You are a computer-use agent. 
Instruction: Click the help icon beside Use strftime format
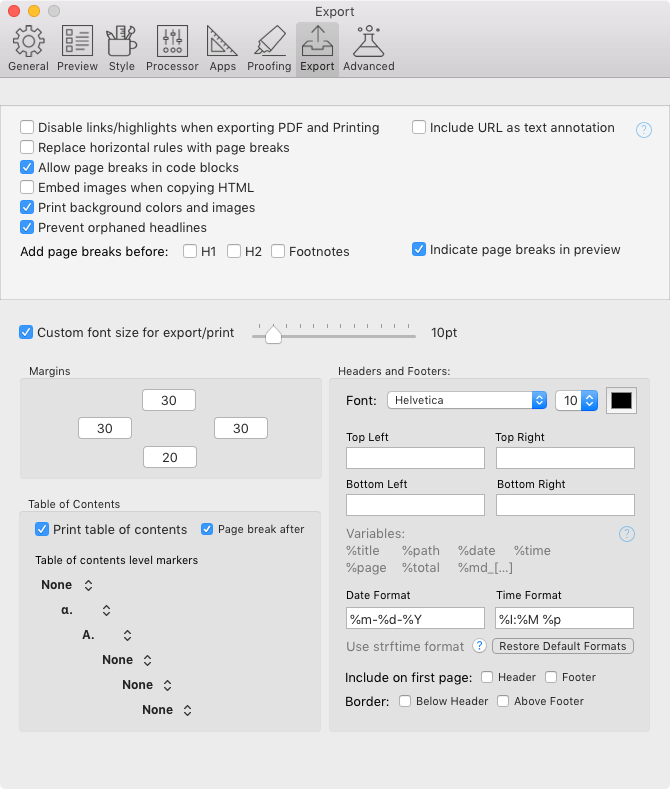point(479,646)
